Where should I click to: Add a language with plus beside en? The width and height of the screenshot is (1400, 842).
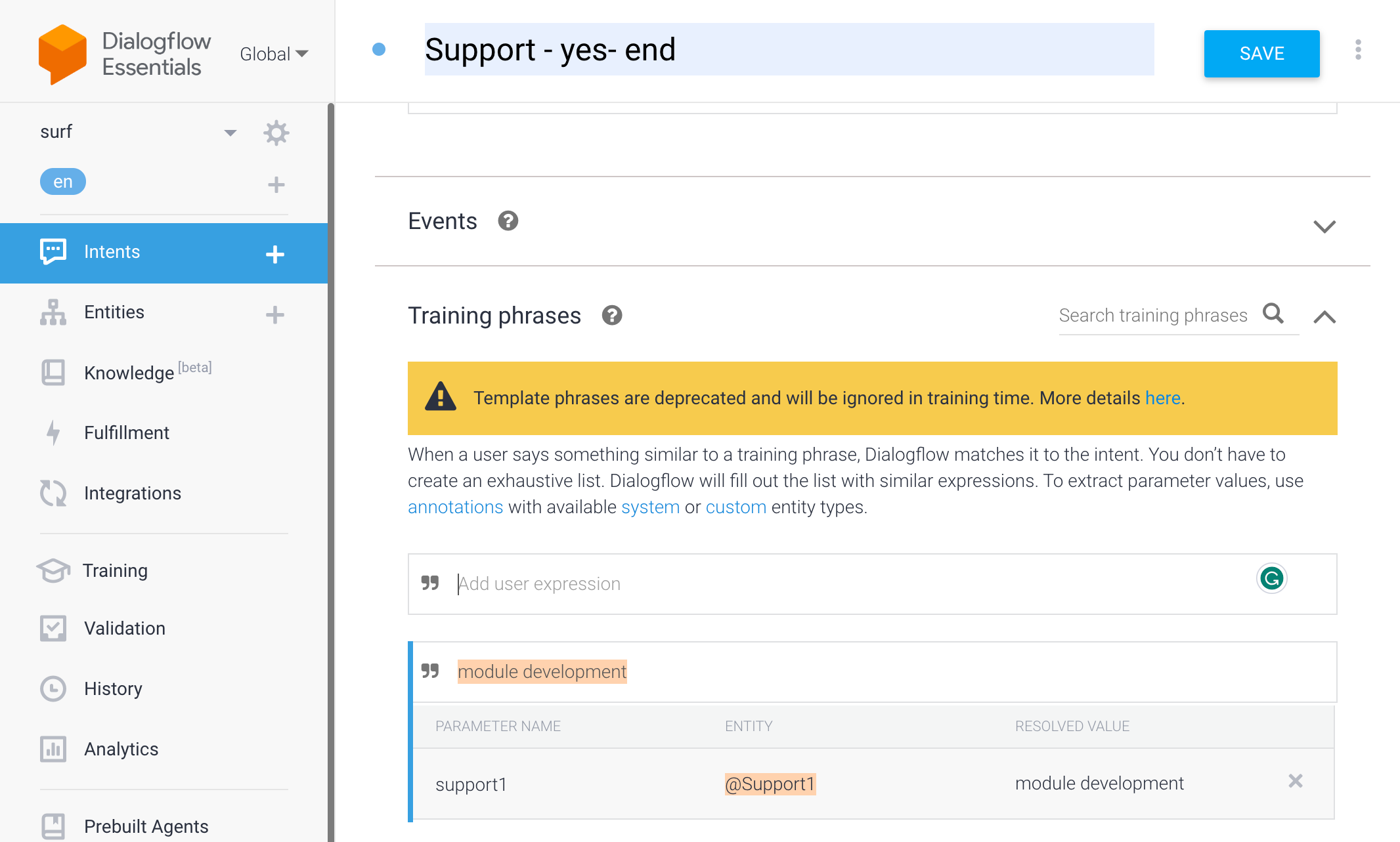coord(276,184)
